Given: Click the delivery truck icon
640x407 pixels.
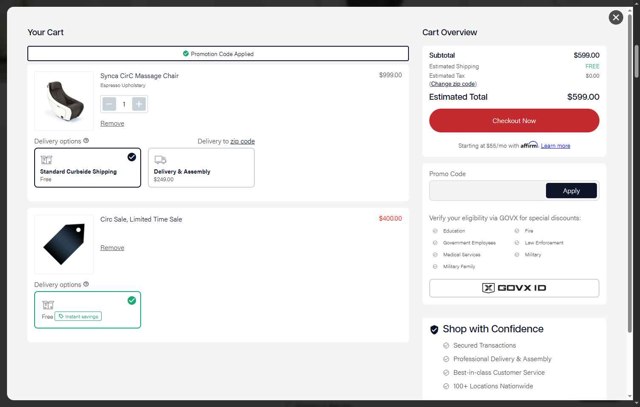Looking at the screenshot, I should click(x=160, y=160).
